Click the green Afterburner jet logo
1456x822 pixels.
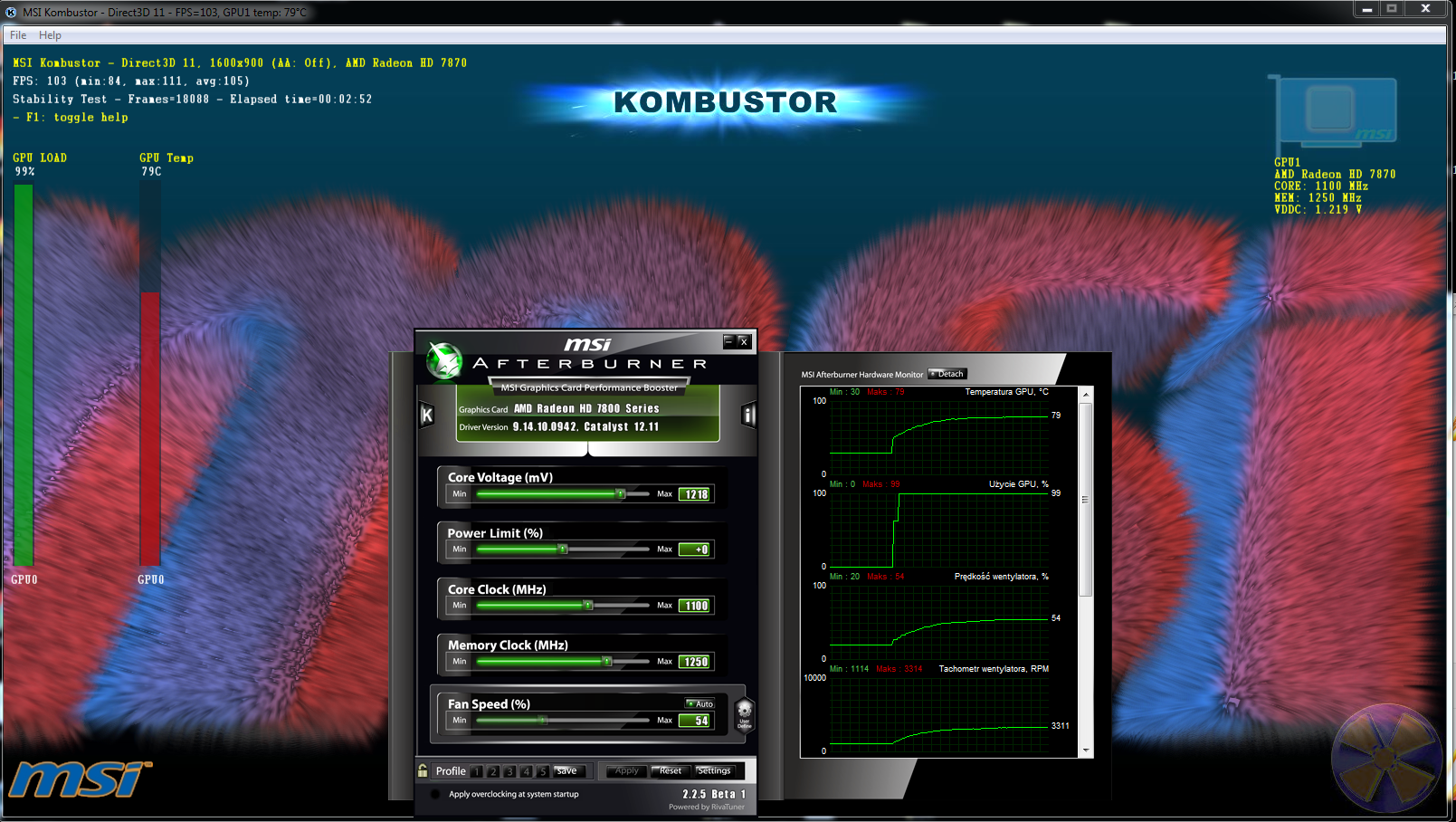(444, 360)
